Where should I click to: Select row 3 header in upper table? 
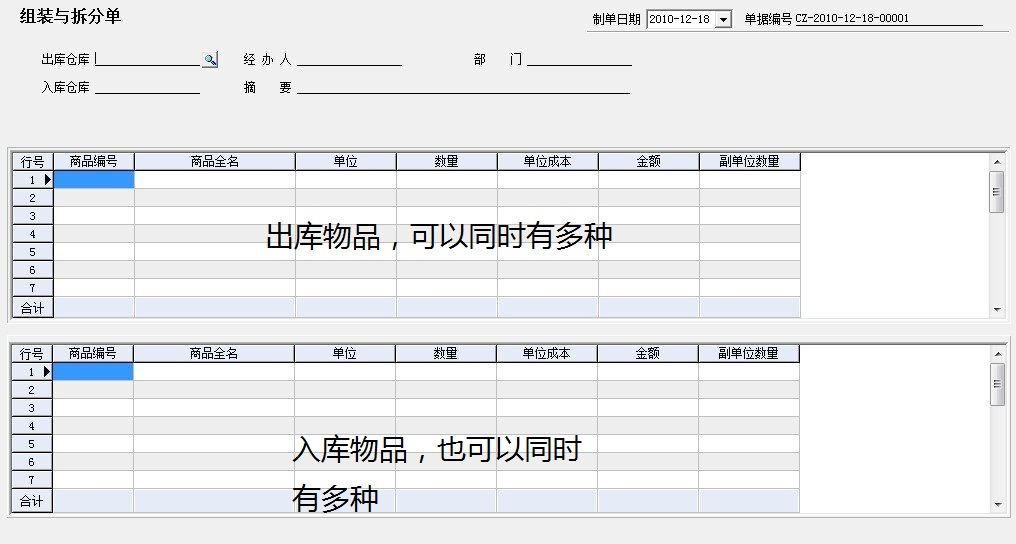click(32, 216)
